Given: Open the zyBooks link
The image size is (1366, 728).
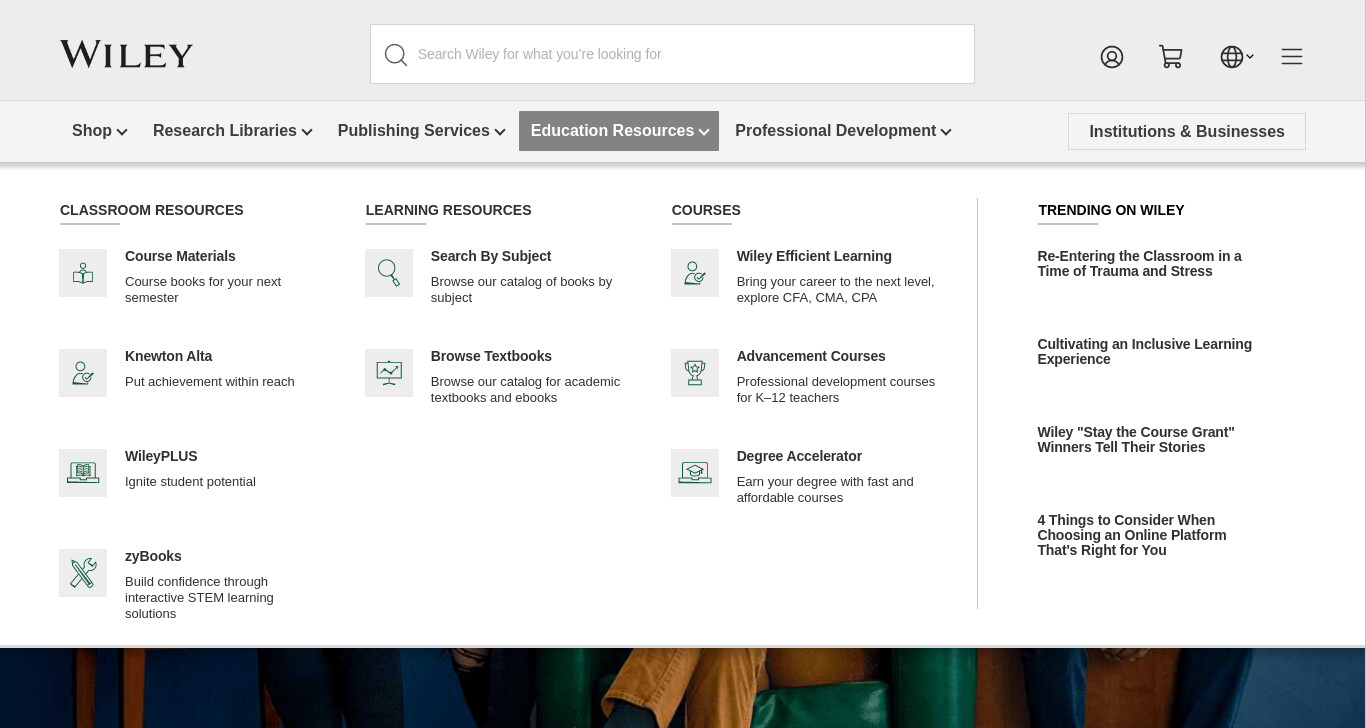Looking at the screenshot, I should click(x=153, y=557).
